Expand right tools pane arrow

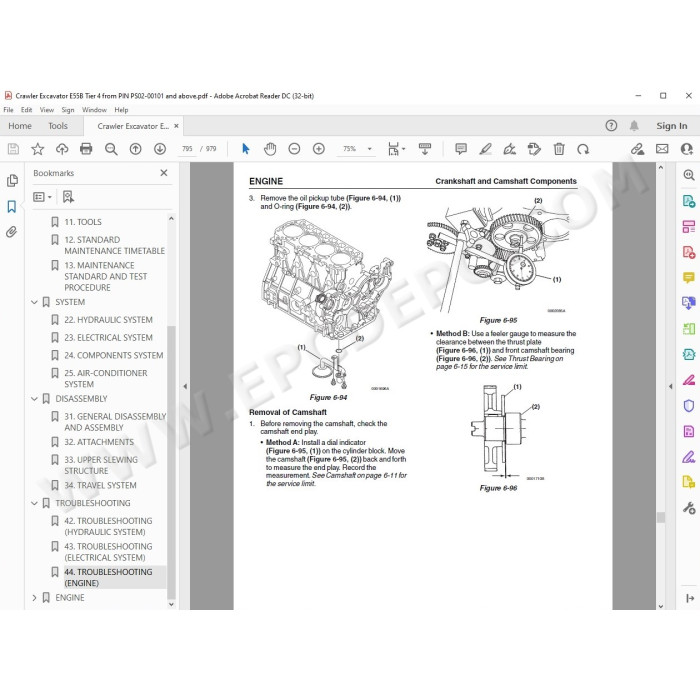(670, 386)
